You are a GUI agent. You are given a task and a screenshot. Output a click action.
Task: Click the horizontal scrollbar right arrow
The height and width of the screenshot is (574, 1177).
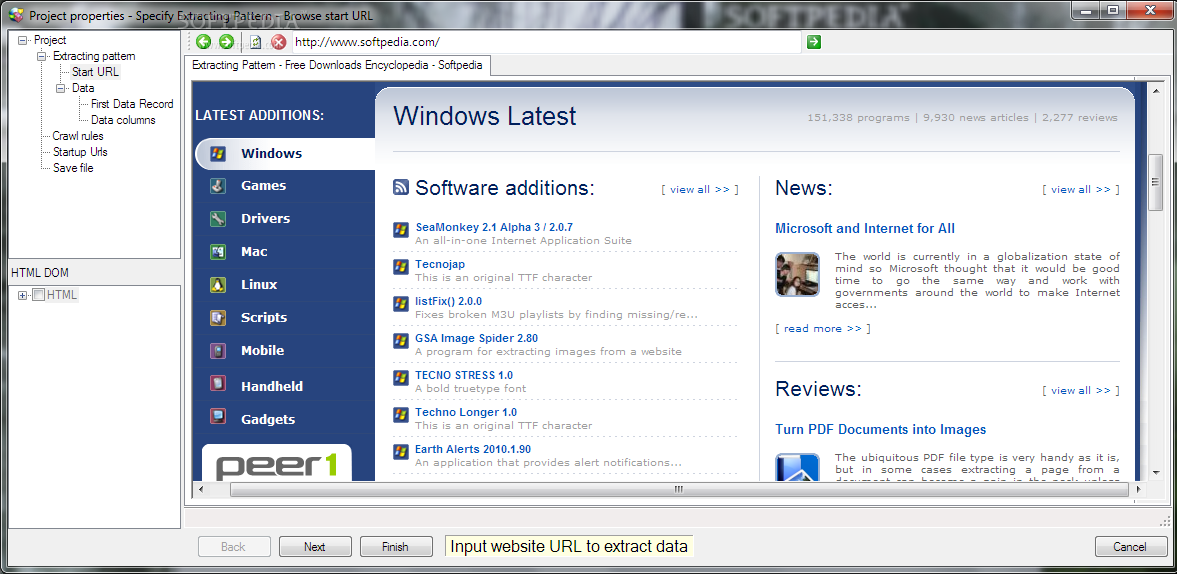pos(1139,489)
